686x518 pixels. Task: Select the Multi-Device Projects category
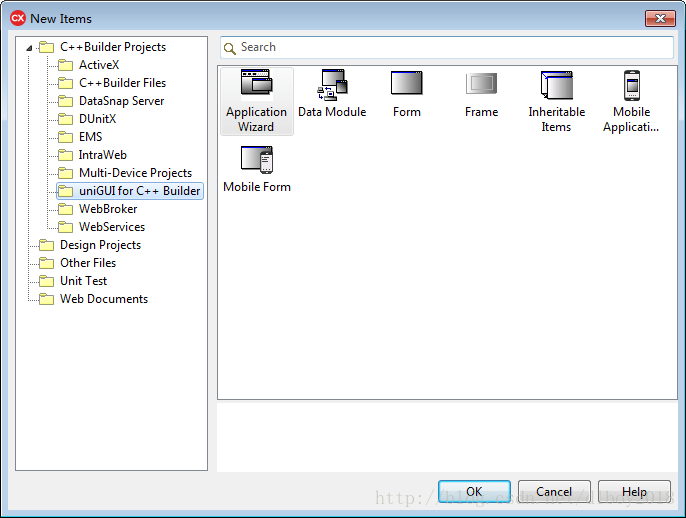[x=135, y=173]
